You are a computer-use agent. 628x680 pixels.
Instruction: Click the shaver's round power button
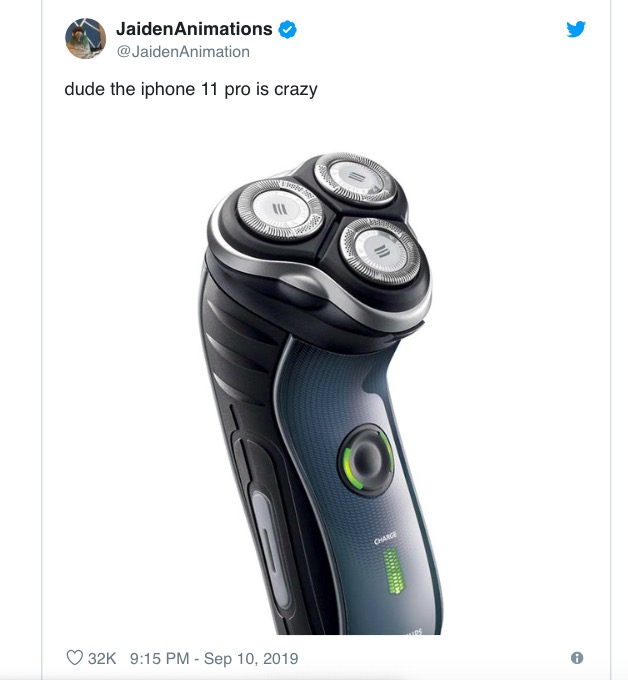367,459
